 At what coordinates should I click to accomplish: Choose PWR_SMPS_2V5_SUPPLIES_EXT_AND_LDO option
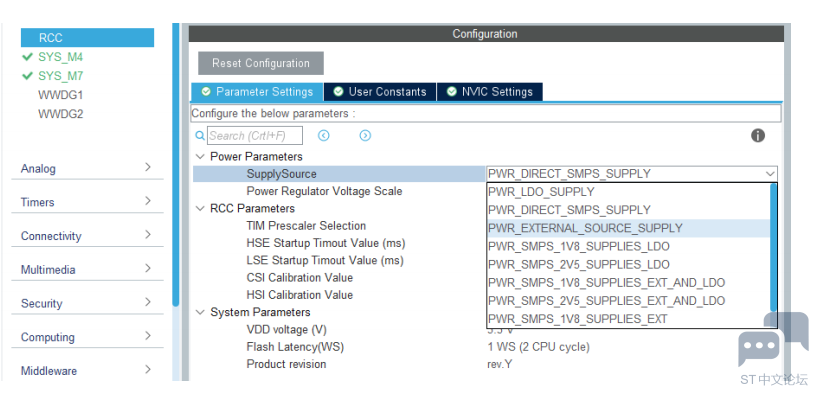click(x=628, y=301)
